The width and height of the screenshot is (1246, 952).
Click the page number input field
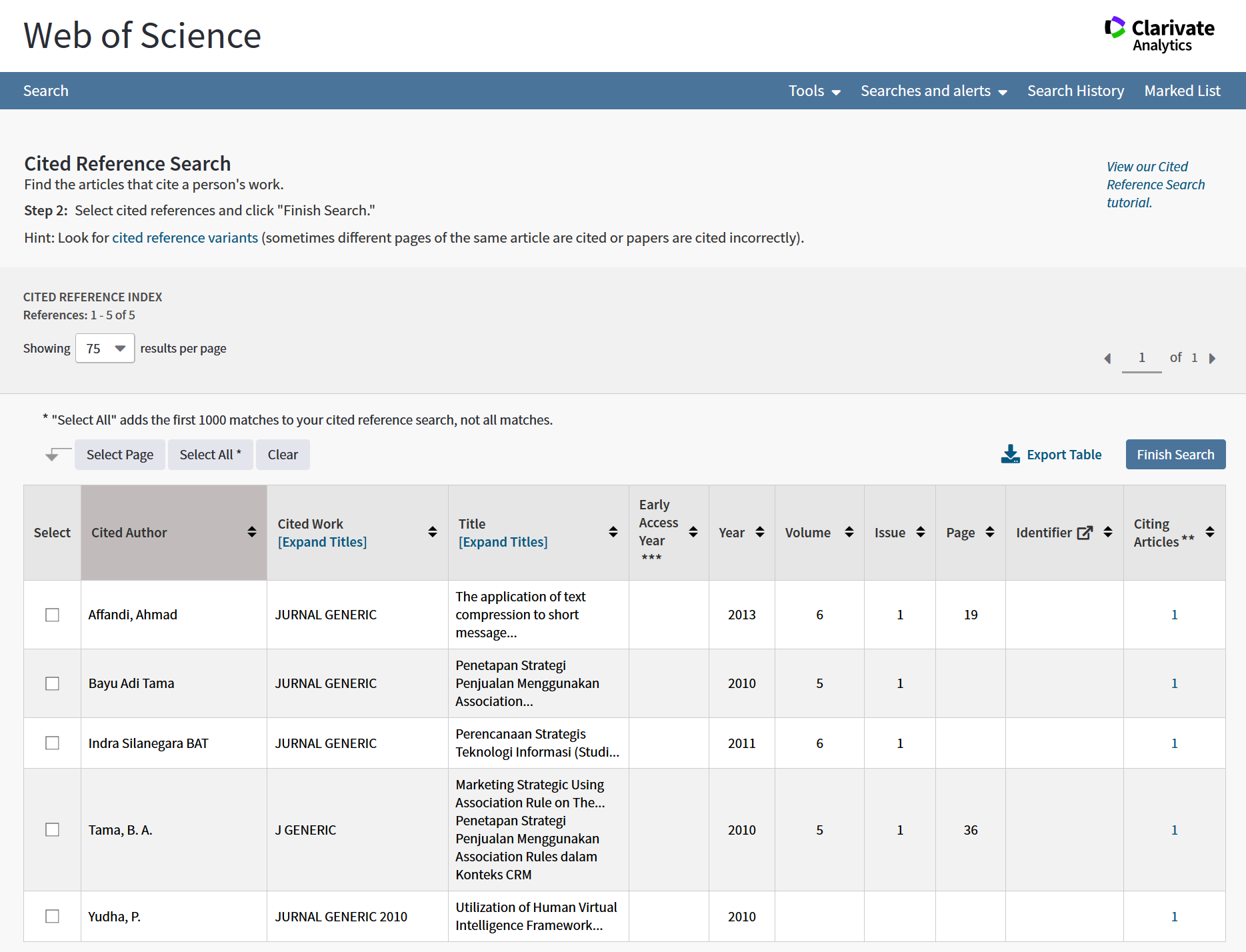point(1141,358)
